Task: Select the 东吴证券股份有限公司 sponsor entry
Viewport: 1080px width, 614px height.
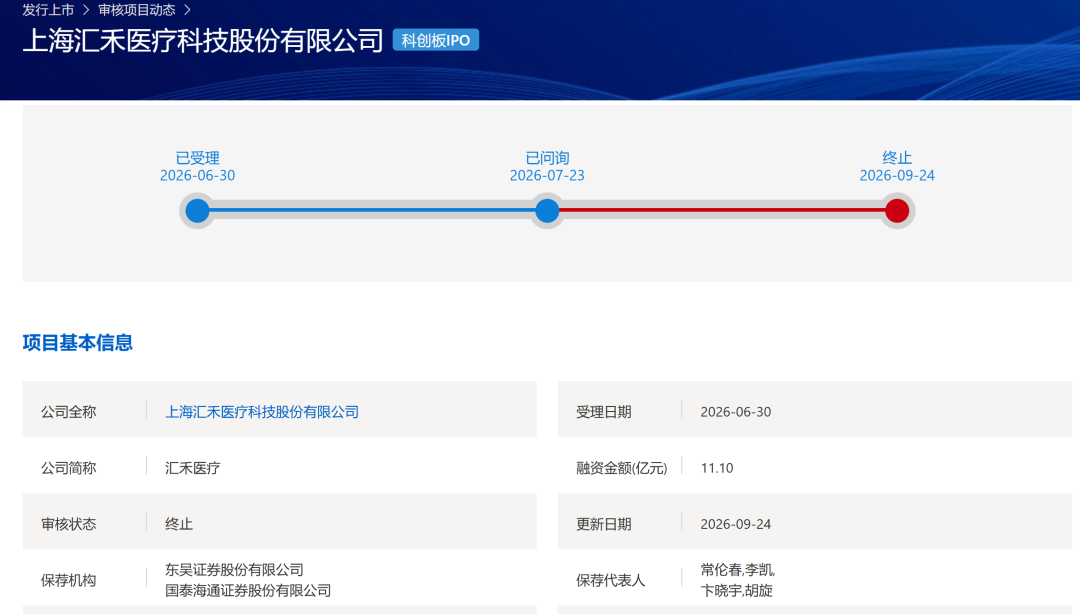Action: pos(234,570)
